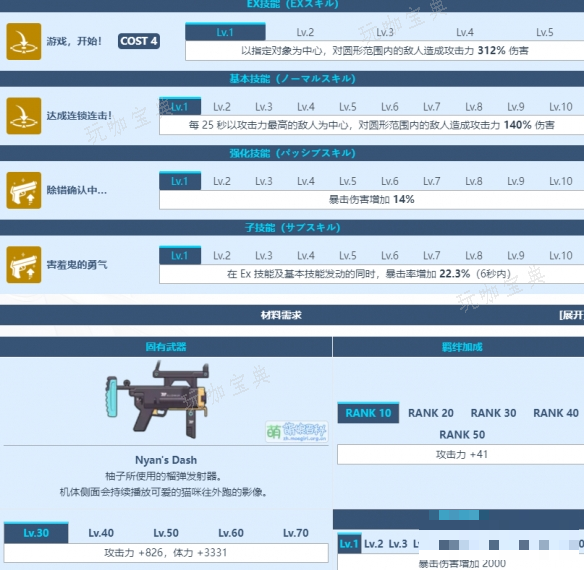Image resolution: width=584 pixels, height=570 pixels.
Task: Click the 羁绊加成 section header
Action: pos(462,347)
